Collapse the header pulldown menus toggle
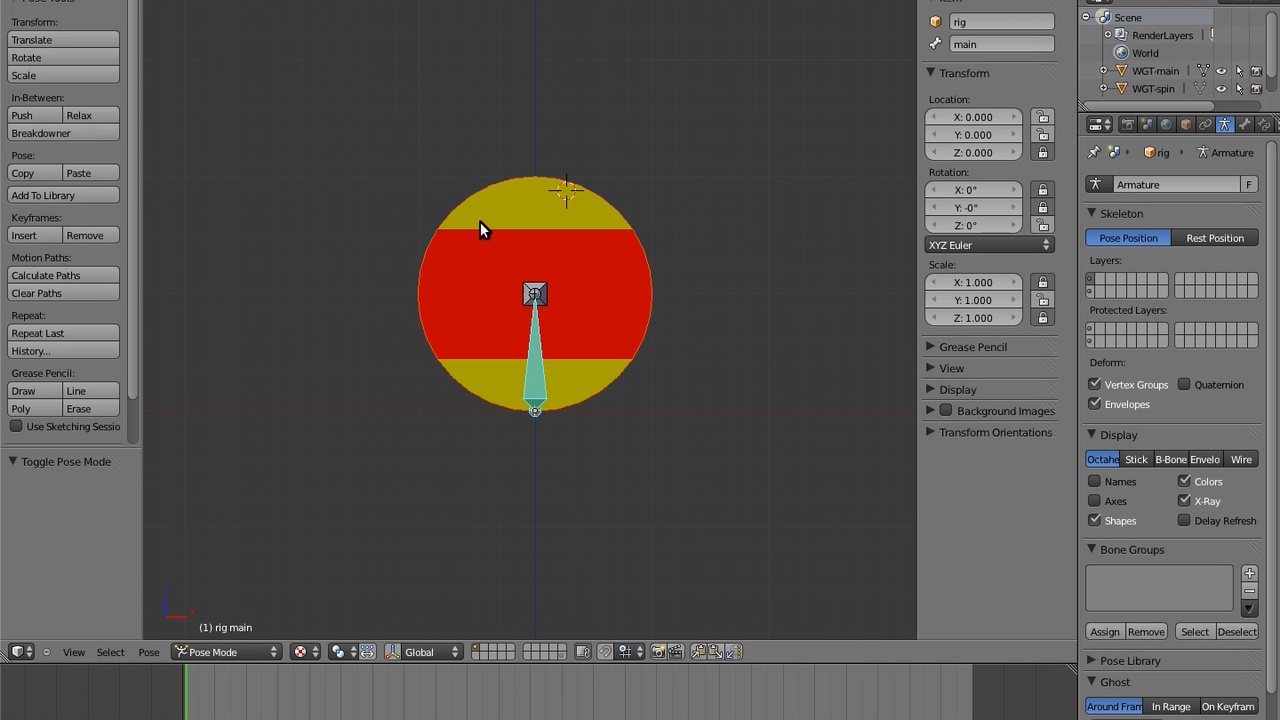This screenshot has height=720, width=1280. (46, 652)
